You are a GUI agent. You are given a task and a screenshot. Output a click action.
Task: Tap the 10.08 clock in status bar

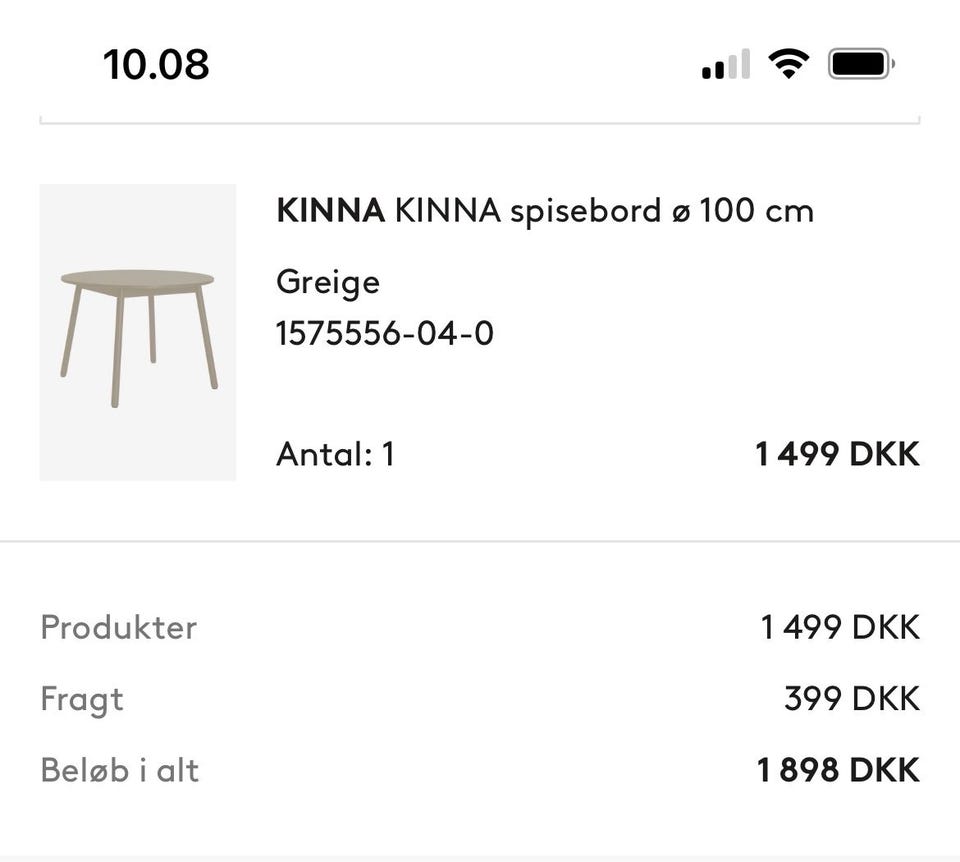(x=156, y=65)
